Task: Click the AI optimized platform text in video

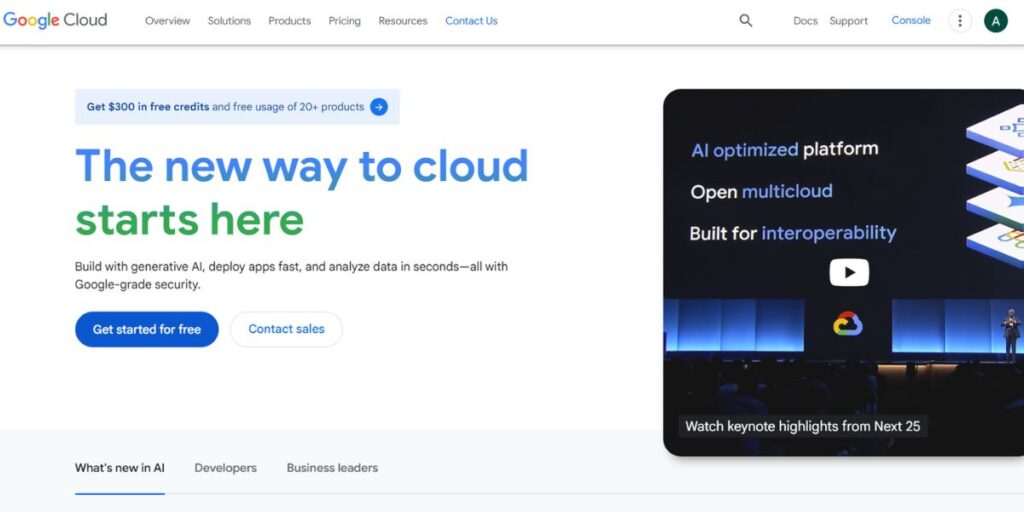Action: point(784,150)
